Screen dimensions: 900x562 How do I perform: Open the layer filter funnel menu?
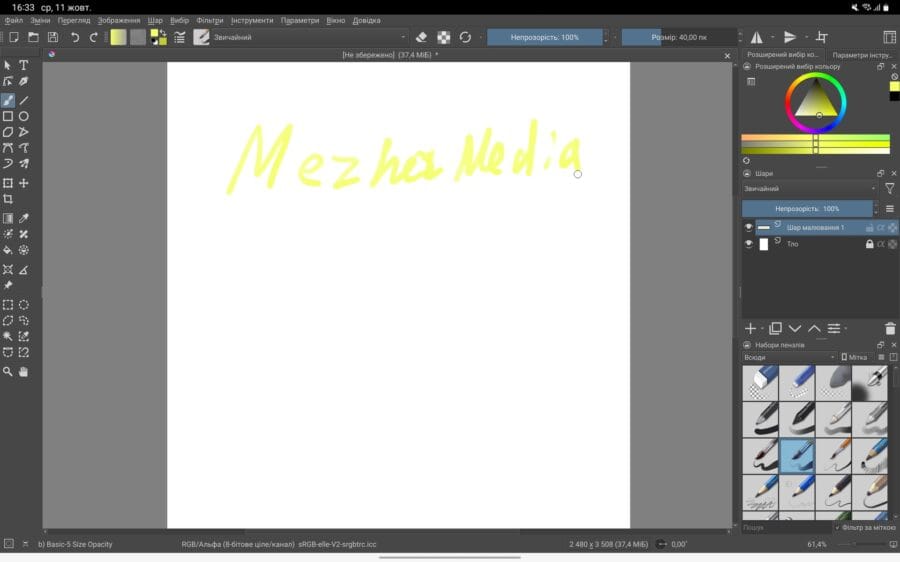889,188
